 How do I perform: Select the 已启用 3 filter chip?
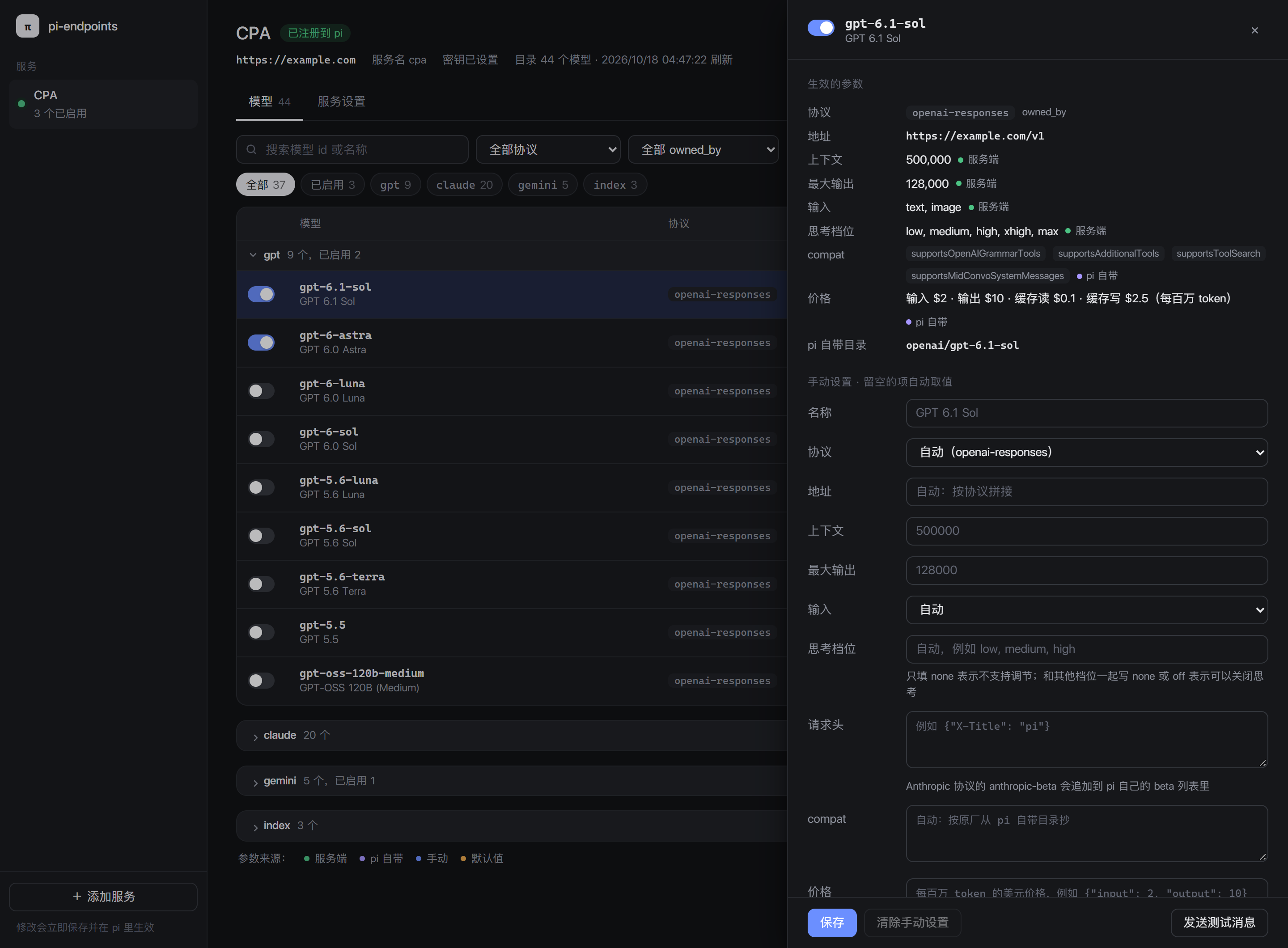[x=333, y=185]
